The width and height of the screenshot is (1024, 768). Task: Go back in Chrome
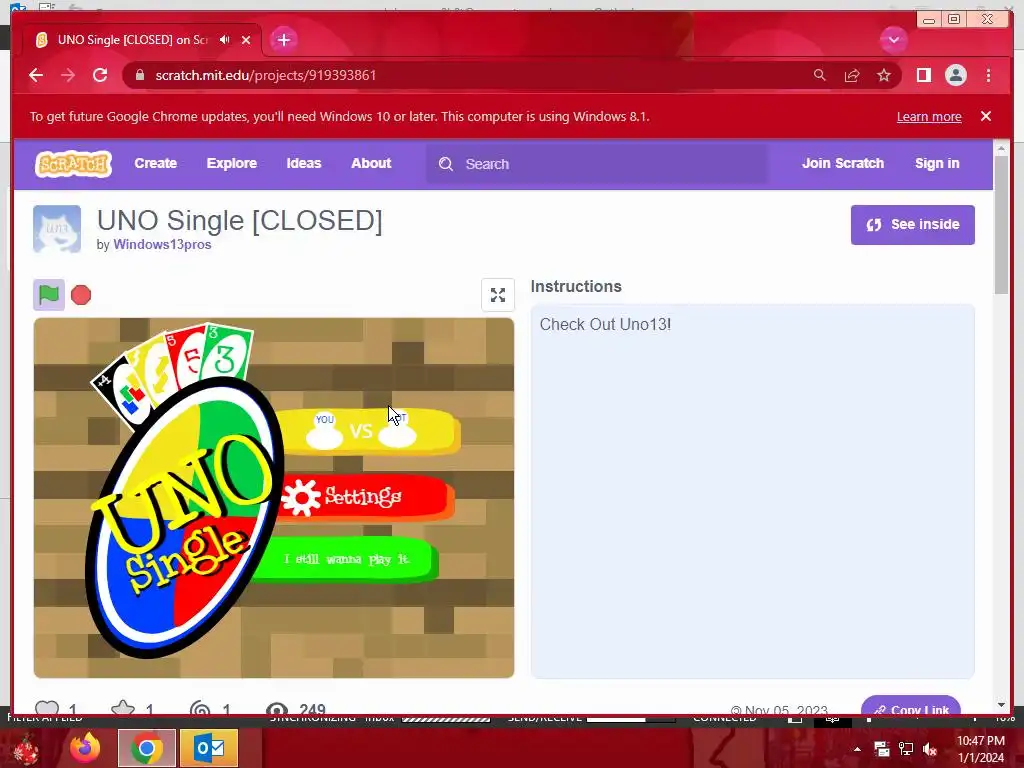click(x=36, y=75)
